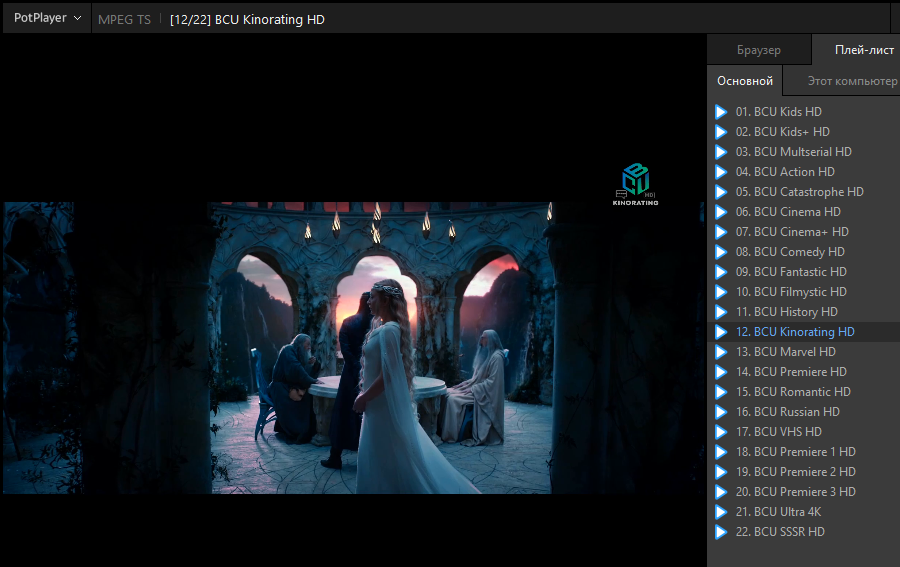The width and height of the screenshot is (900, 567).
Task: Click play icon beside BCU Kids+ HD
Action: [x=721, y=132]
